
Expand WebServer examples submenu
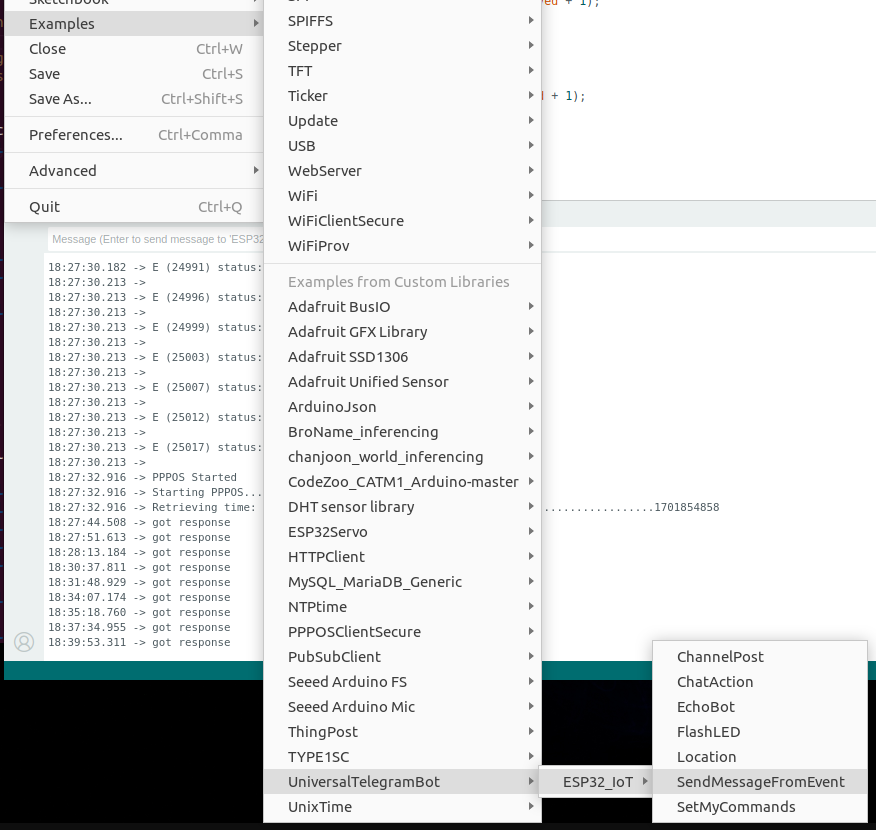402,171
